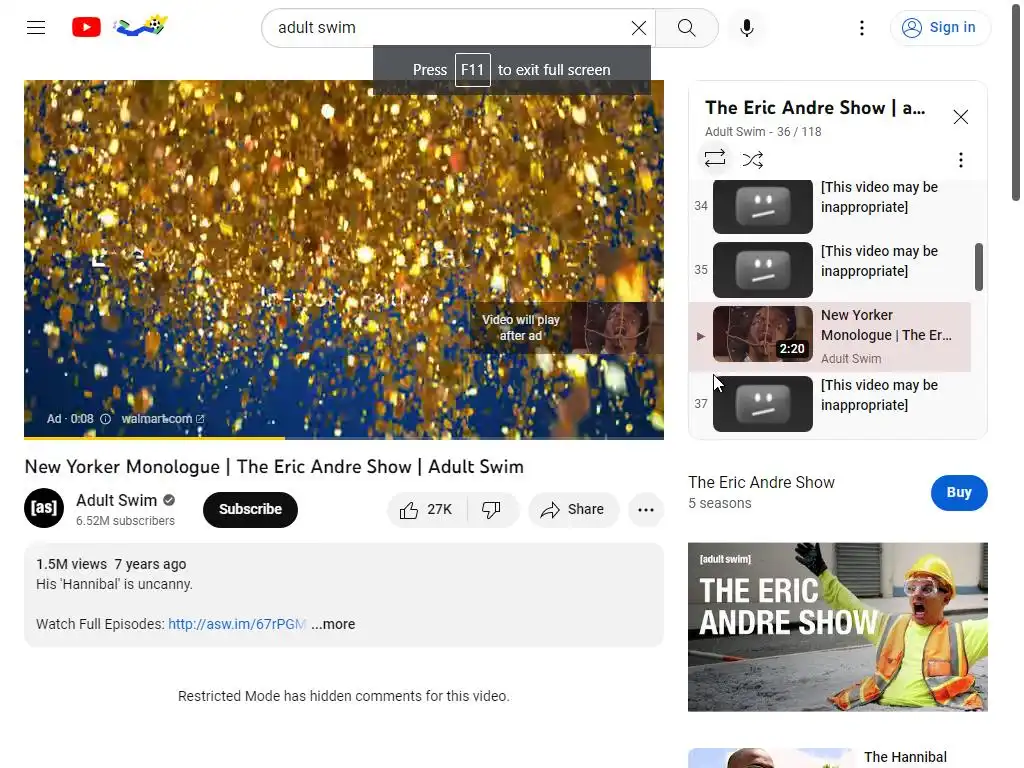Open the YouTube doodle graphic
The image size is (1024, 768).
click(x=140, y=25)
